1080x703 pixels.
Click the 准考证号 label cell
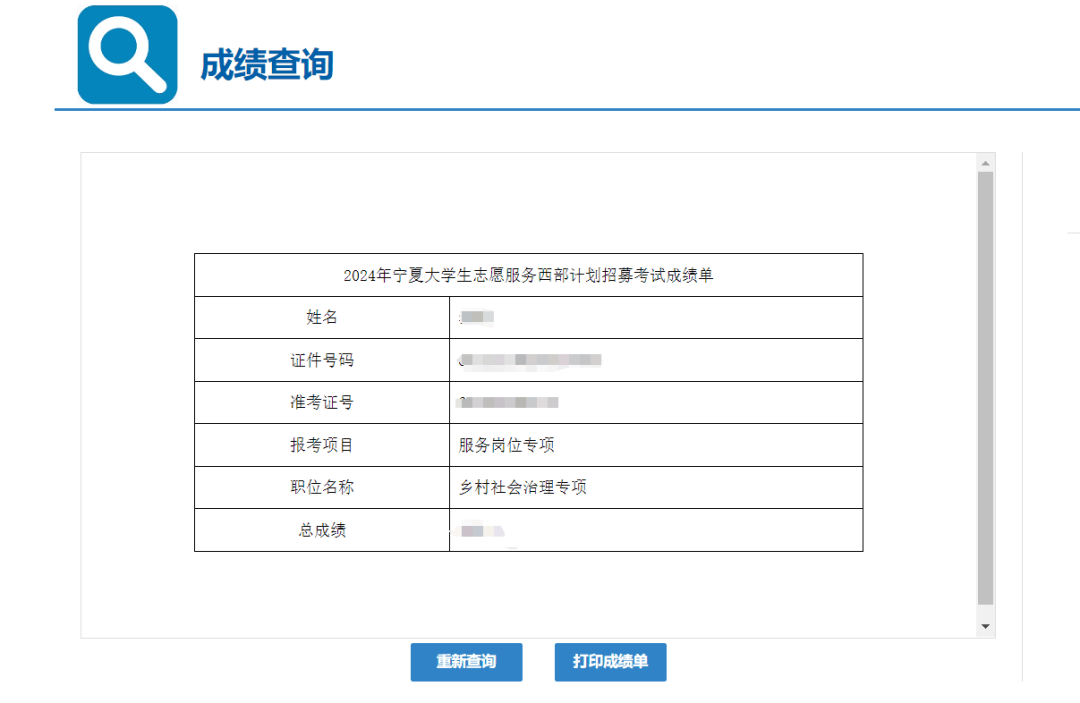click(322, 403)
